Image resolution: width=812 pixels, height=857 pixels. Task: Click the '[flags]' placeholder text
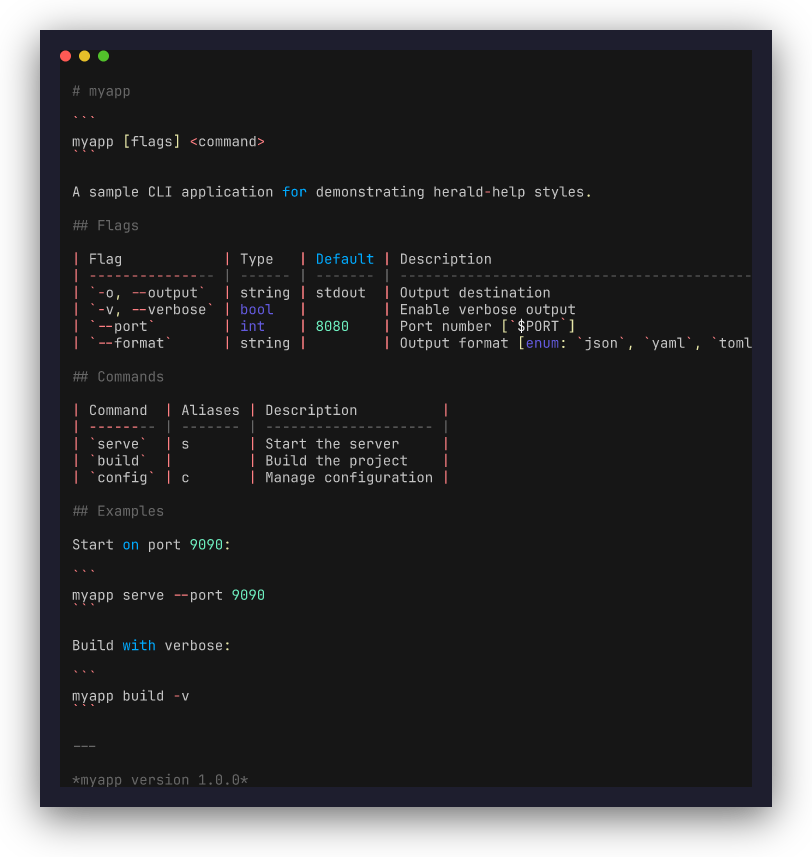click(x=151, y=142)
